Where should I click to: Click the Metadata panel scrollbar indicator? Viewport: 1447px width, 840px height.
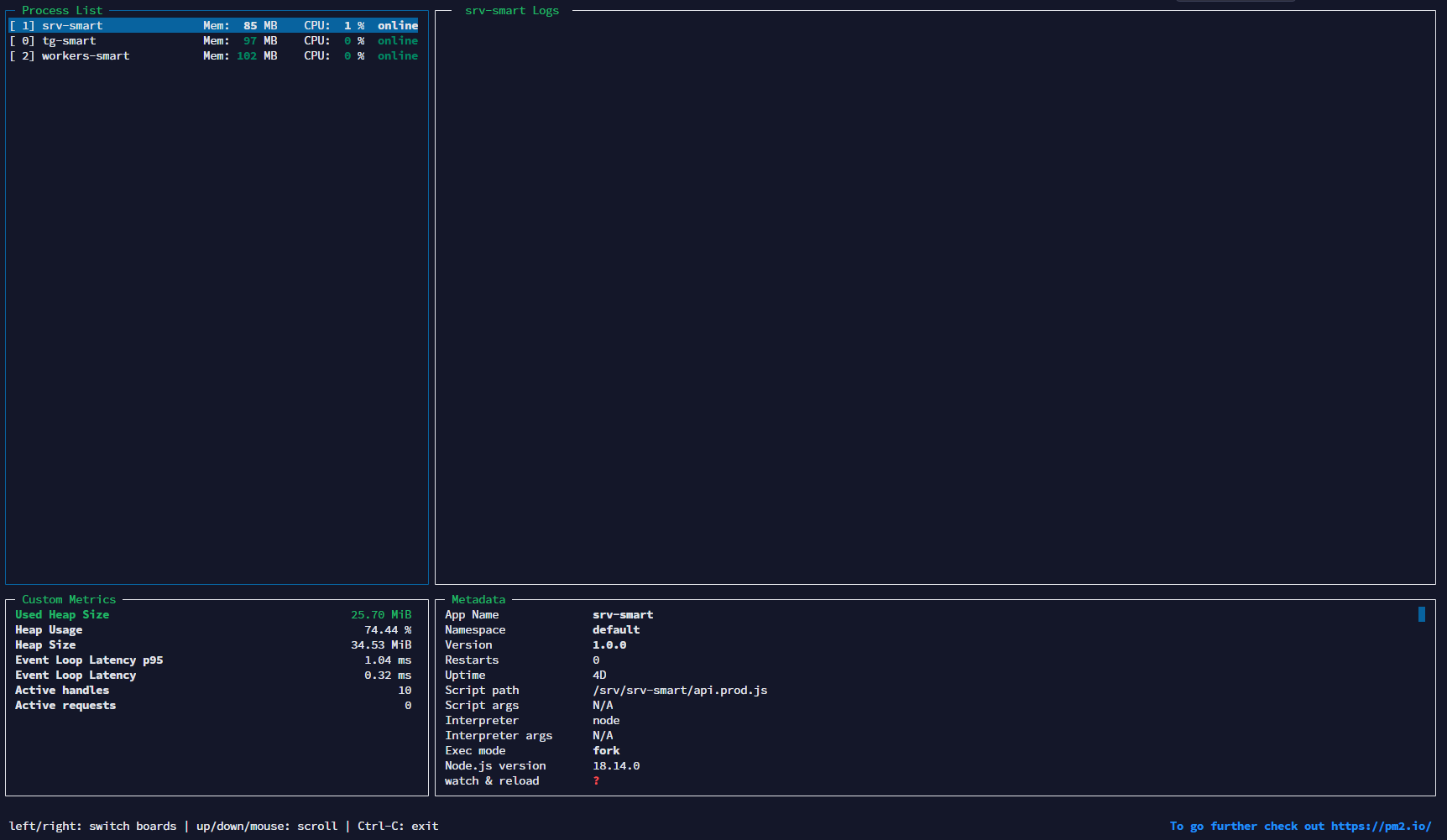pos(1421,614)
